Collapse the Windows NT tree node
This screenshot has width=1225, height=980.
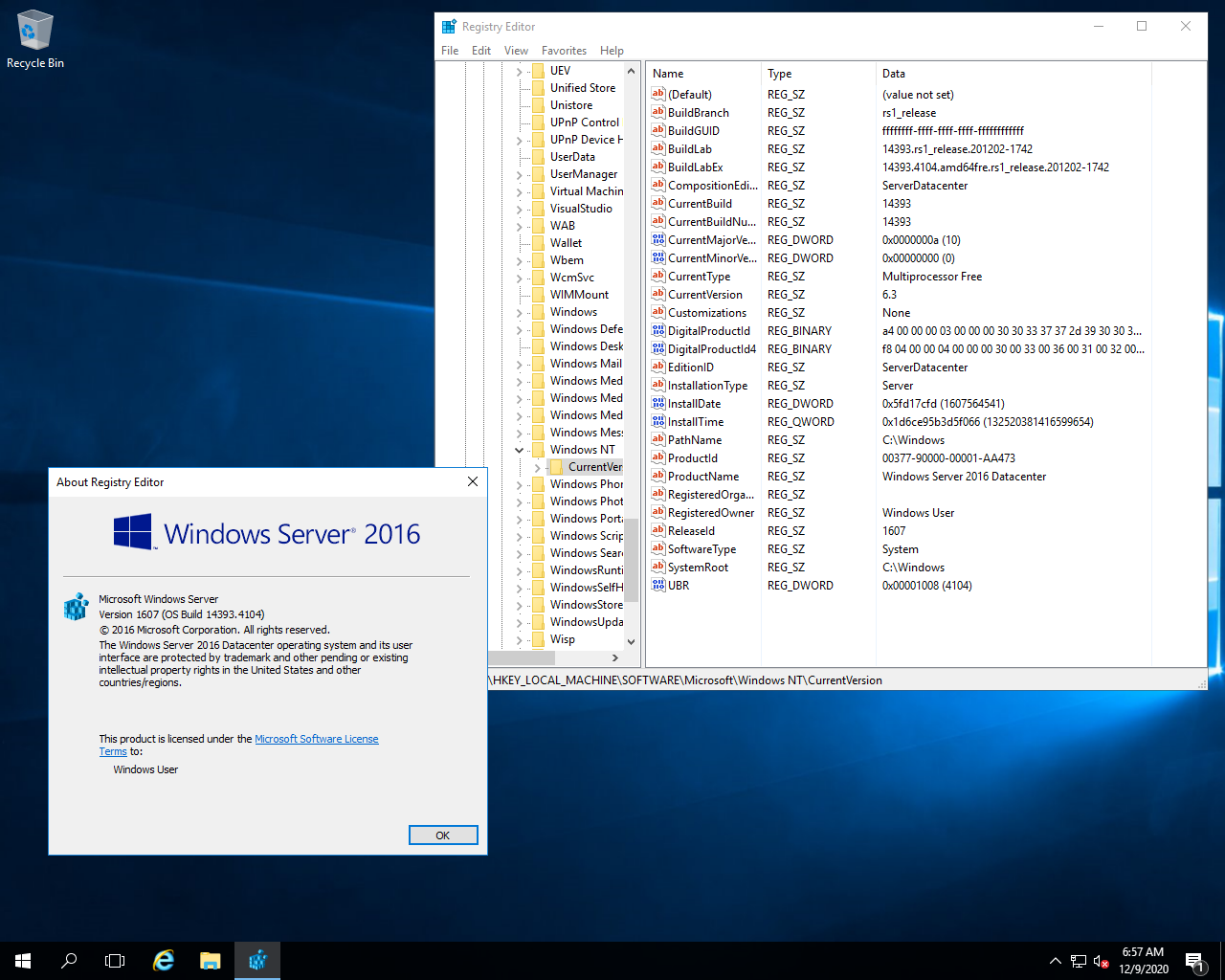pyautogui.click(x=520, y=450)
